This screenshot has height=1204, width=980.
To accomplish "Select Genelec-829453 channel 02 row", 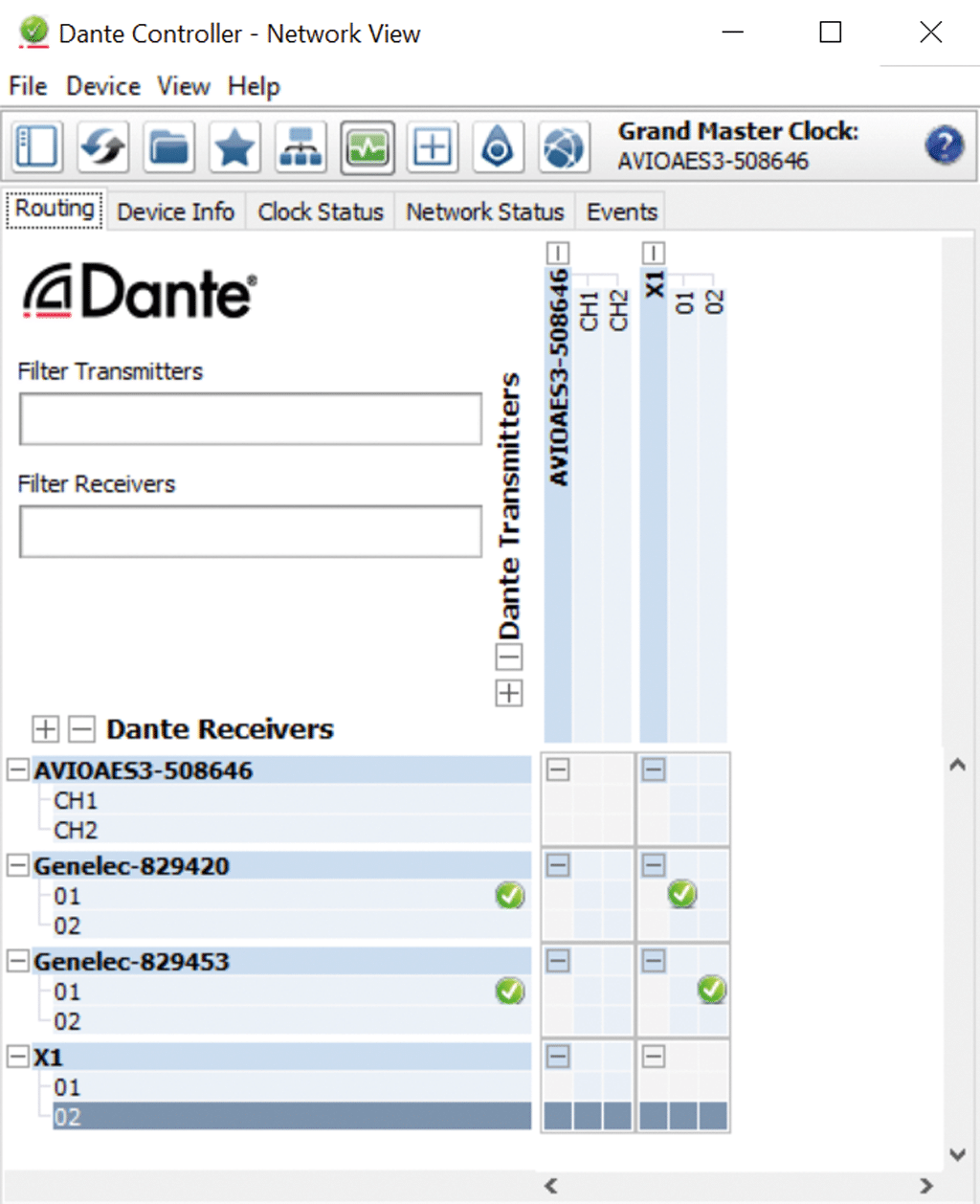I will [292, 1021].
